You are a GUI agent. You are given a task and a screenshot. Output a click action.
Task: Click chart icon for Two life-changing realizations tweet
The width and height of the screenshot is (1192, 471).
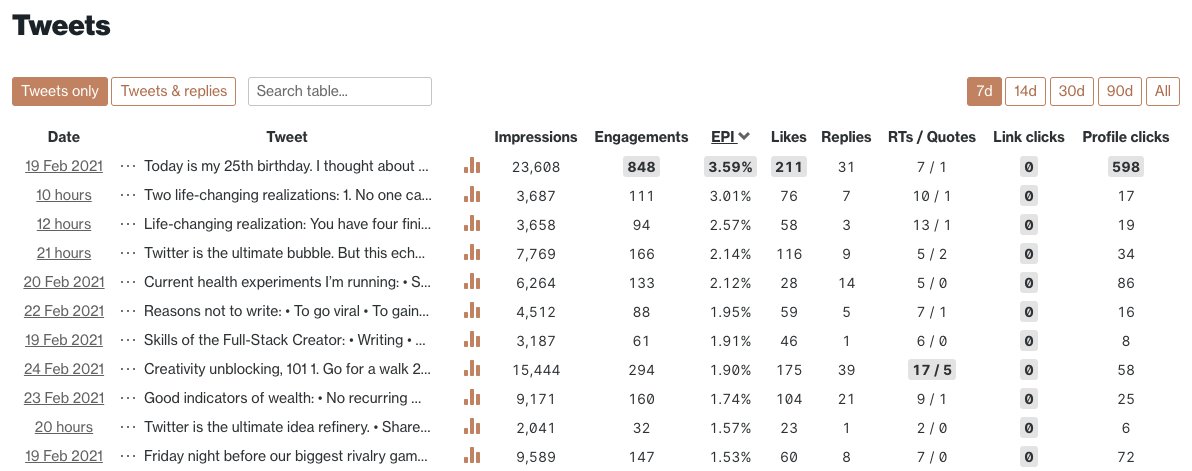[472, 194]
